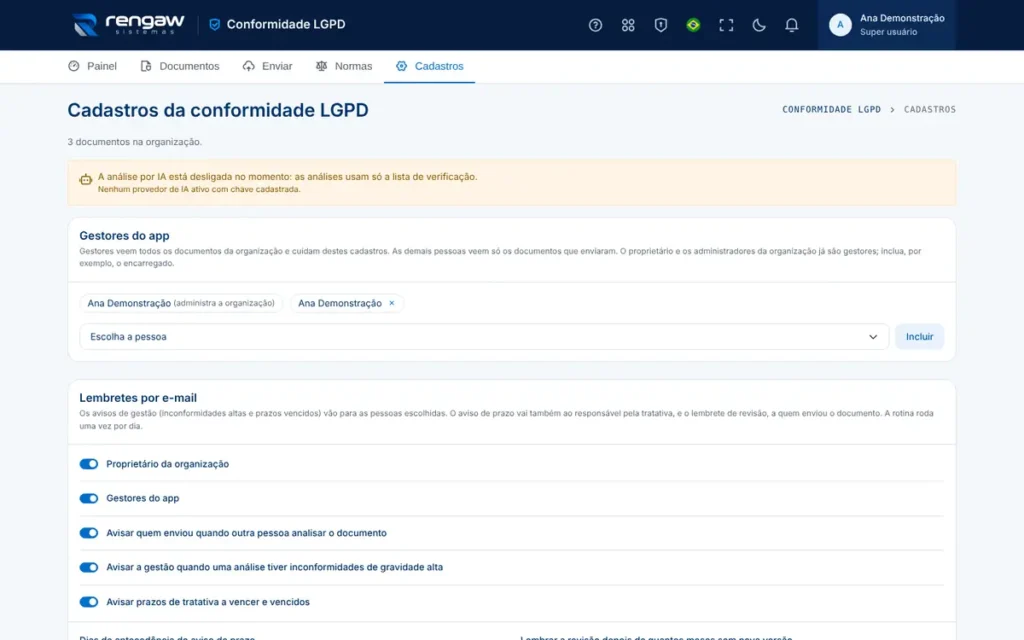This screenshot has height=640, width=1024.
Task: Open the help question mark icon
Action: [x=595, y=25]
